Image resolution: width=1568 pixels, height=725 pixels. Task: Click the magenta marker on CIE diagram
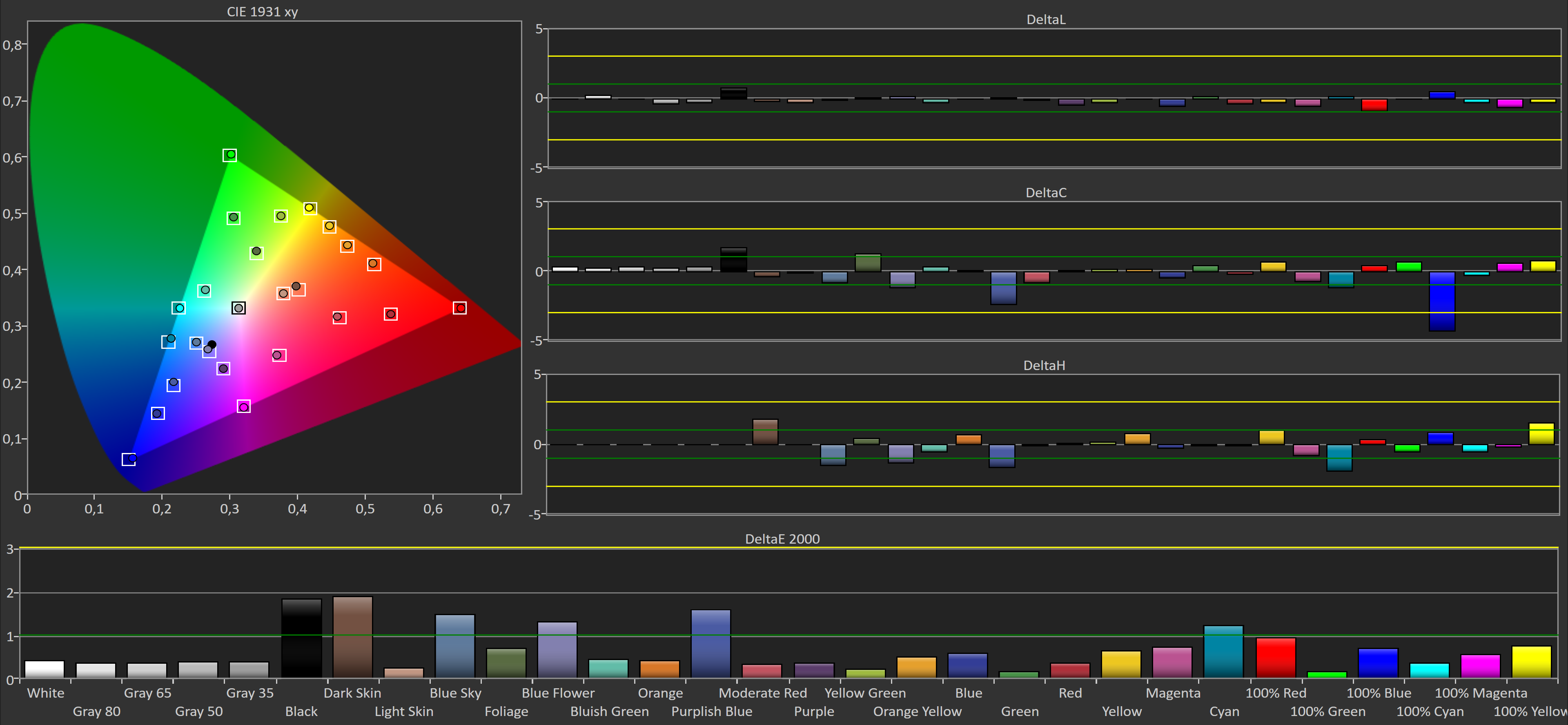click(x=243, y=407)
